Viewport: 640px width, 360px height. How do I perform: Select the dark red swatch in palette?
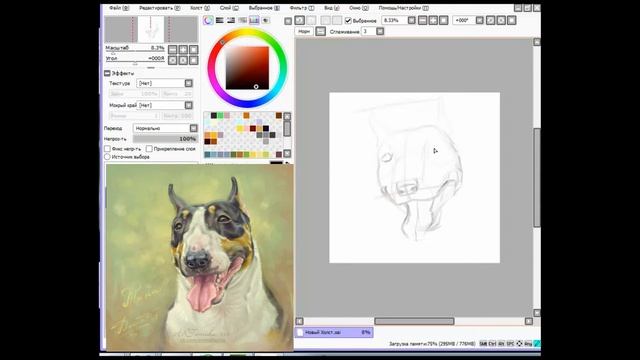[253, 129]
